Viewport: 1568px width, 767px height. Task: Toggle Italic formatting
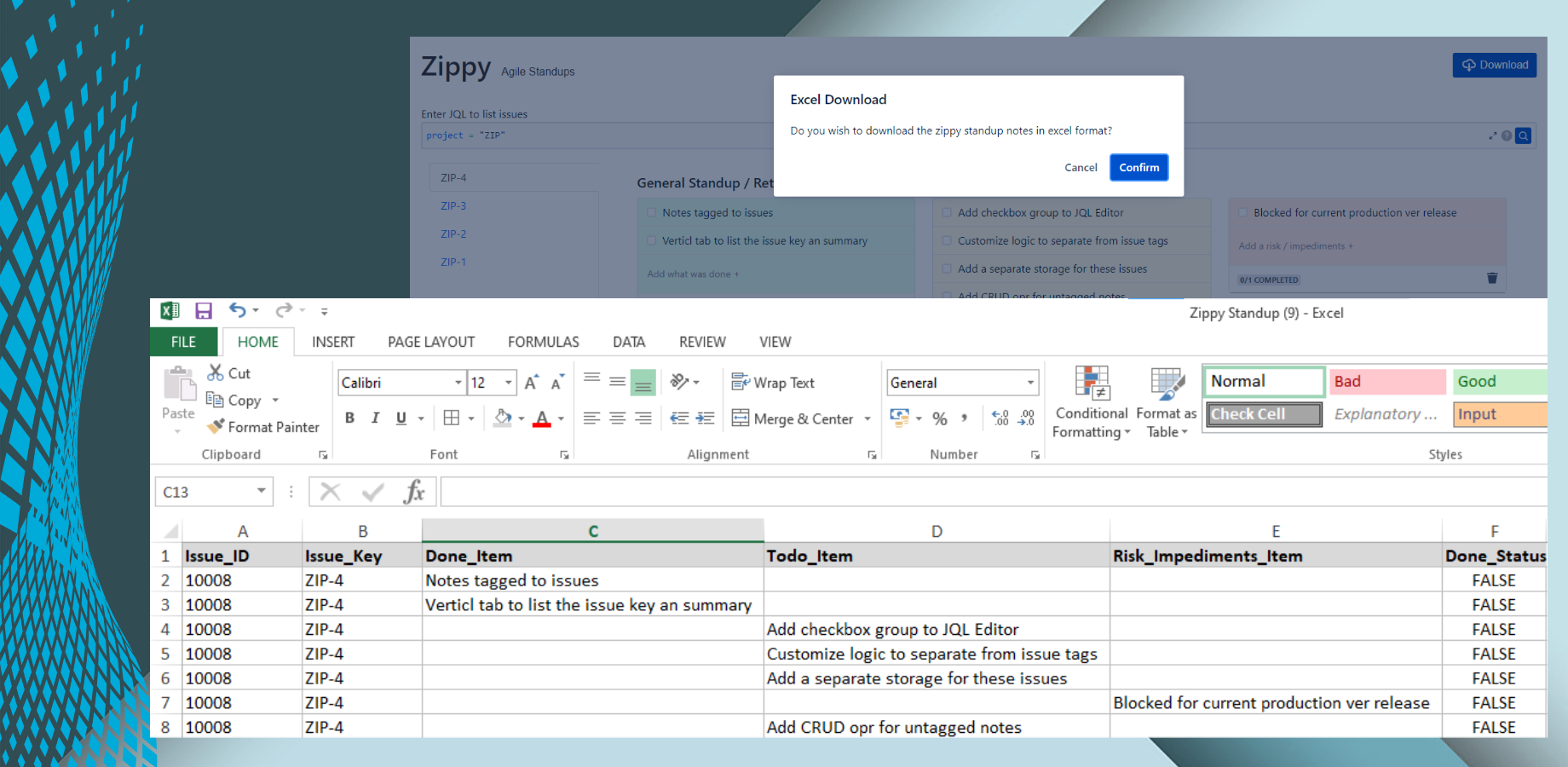coord(375,418)
